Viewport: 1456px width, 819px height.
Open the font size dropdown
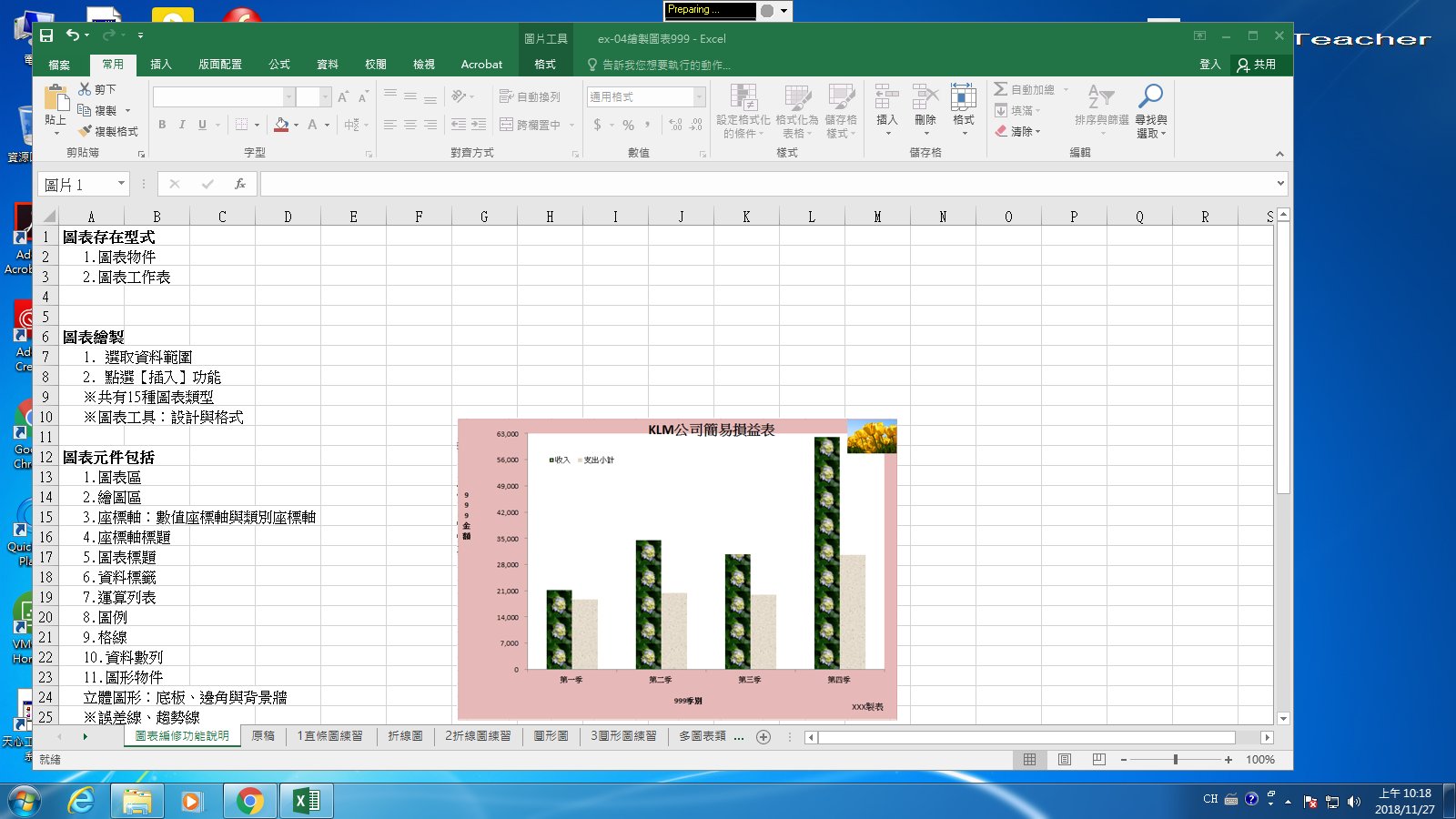(x=325, y=96)
